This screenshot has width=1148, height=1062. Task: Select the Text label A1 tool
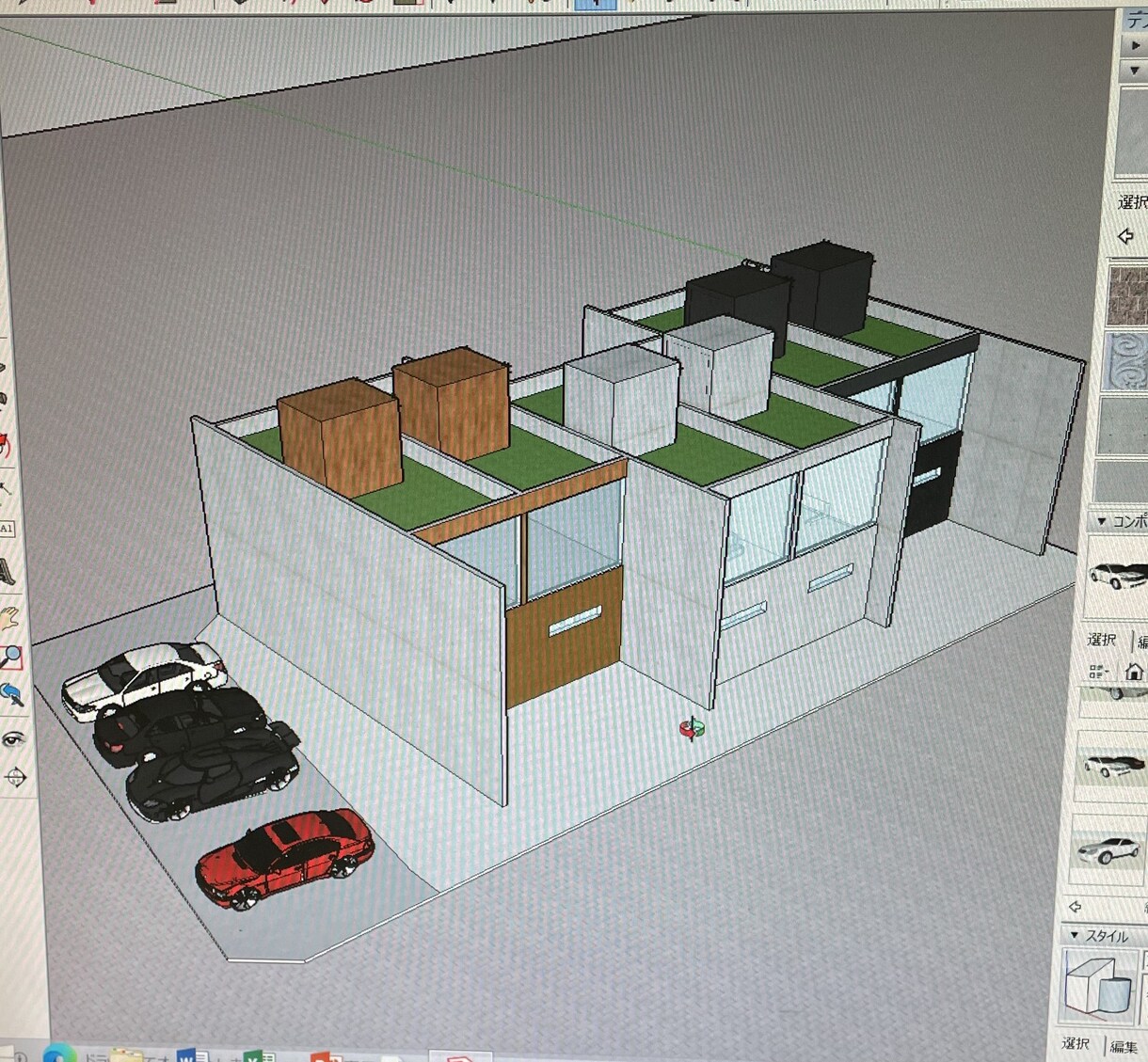(x=6, y=529)
